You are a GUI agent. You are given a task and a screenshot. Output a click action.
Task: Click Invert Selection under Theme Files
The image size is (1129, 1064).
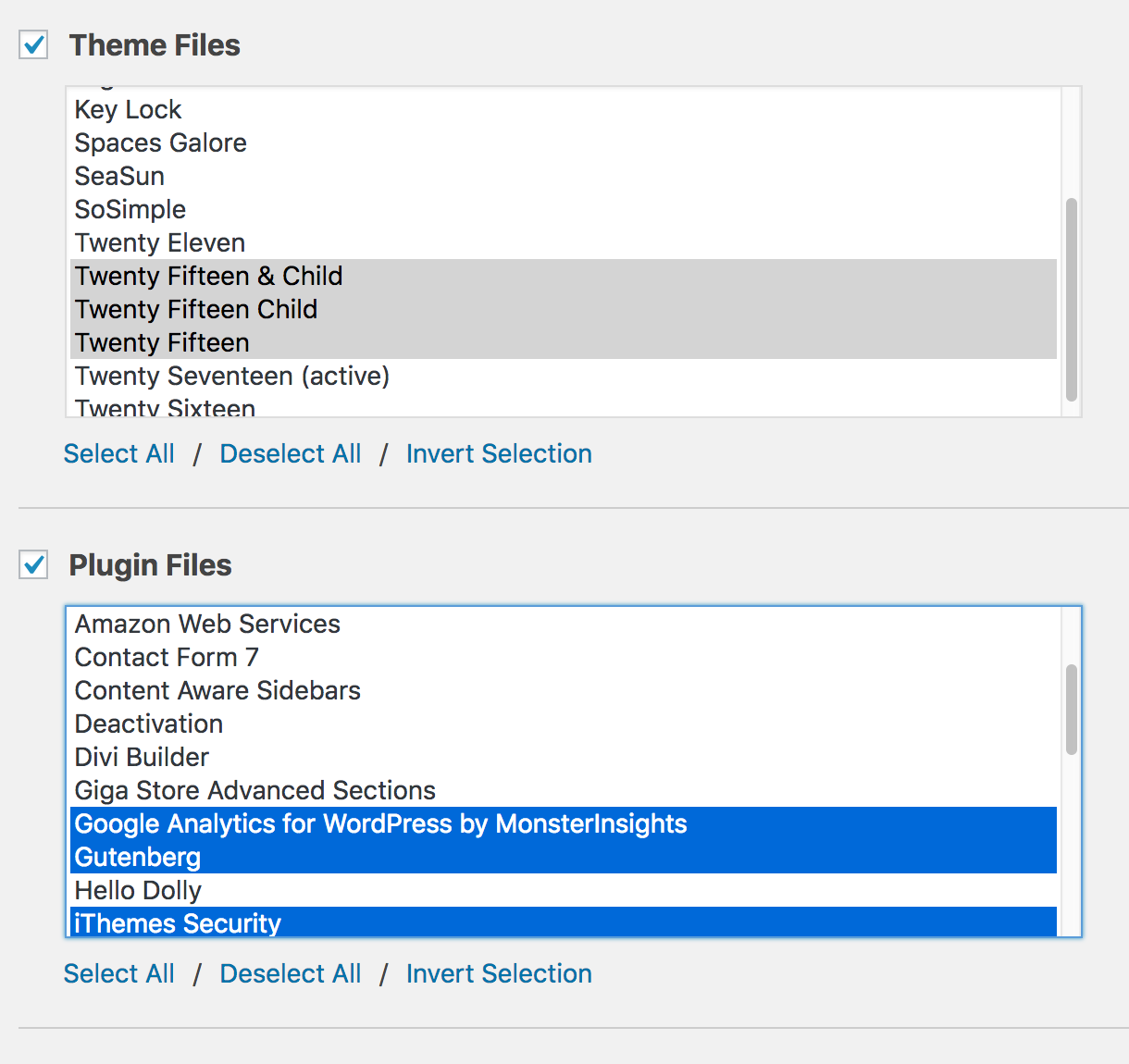pyautogui.click(x=499, y=453)
